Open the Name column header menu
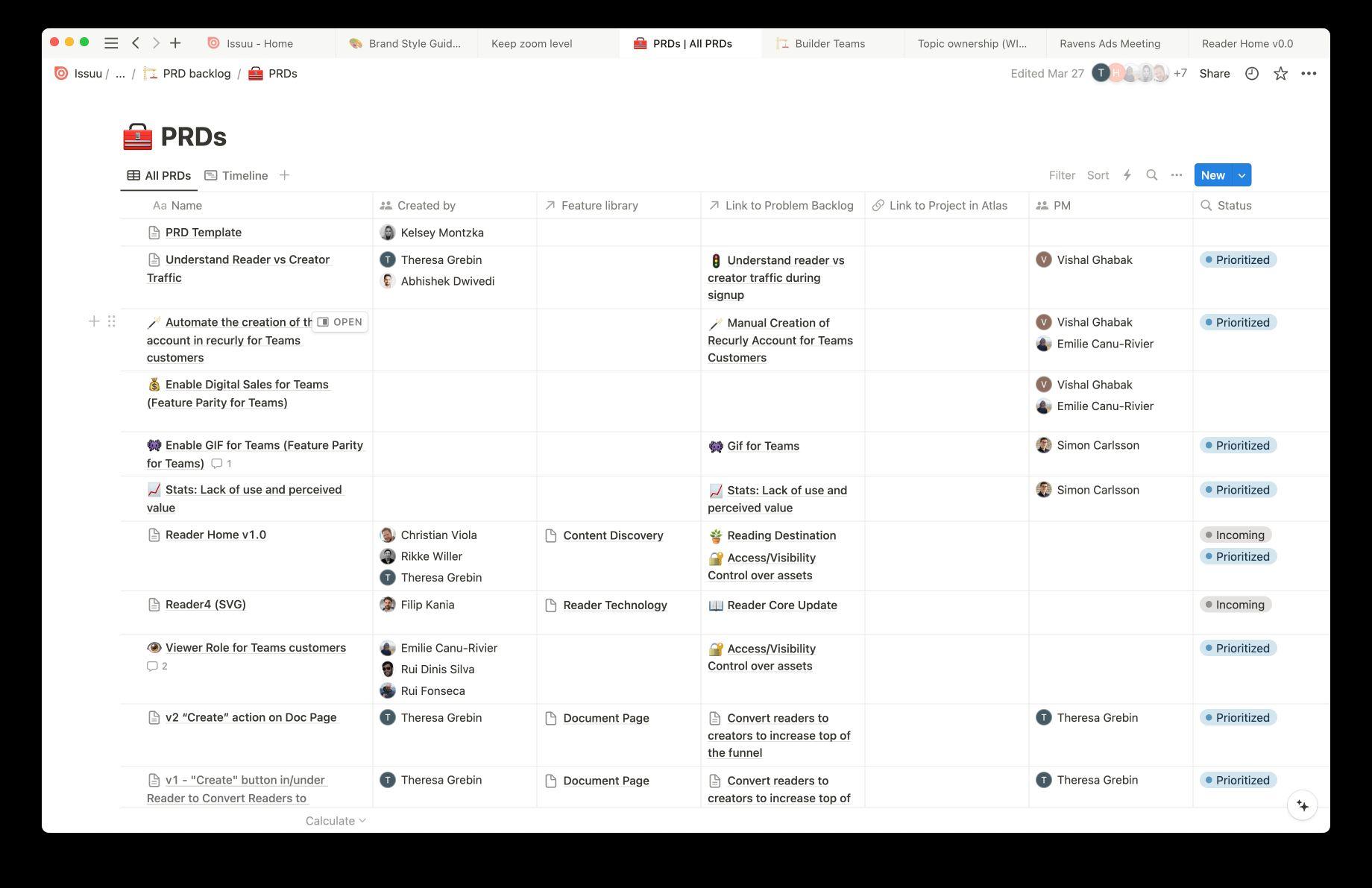 pyautogui.click(x=246, y=205)
